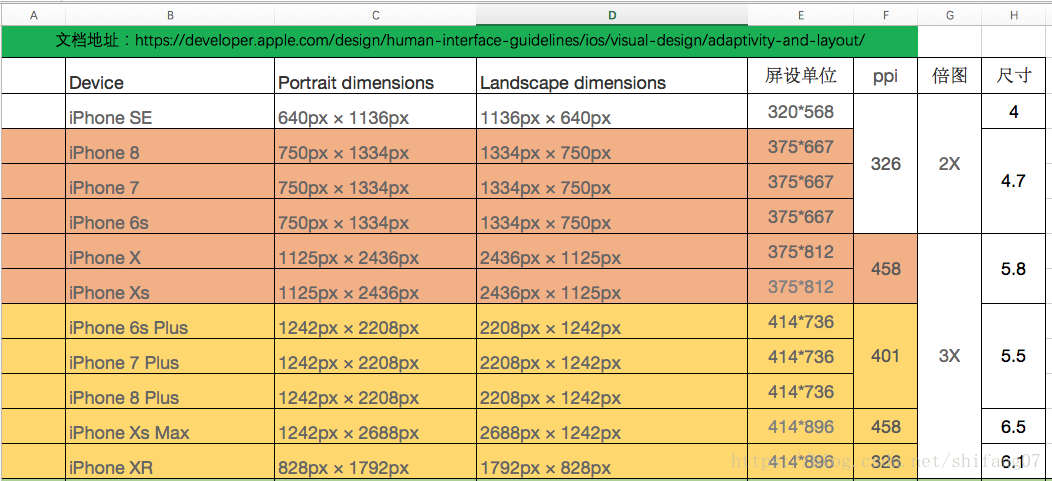Click iPhone 8 Plus row '414*736' cell
Viewport: 1052px width, 481px height.
(x=801, y=391)
